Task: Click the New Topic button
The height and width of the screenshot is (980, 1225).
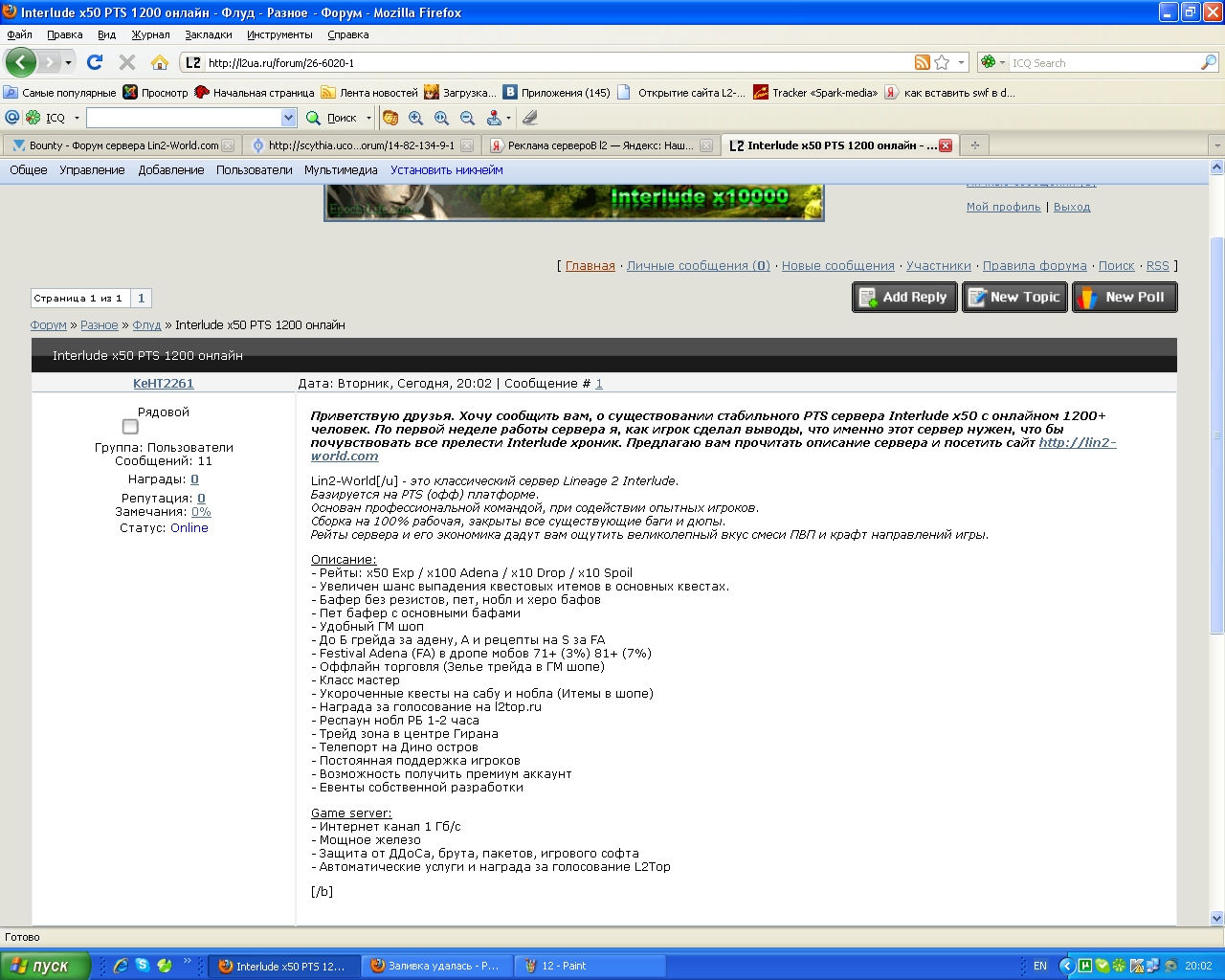Action: [x=1014, y=298]
